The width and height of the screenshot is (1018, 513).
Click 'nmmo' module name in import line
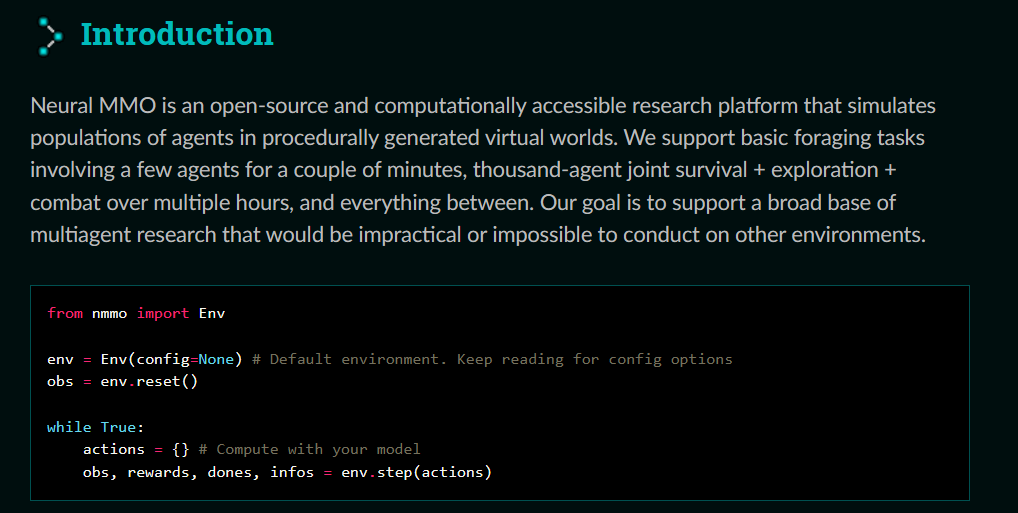(x=109, y=314)
